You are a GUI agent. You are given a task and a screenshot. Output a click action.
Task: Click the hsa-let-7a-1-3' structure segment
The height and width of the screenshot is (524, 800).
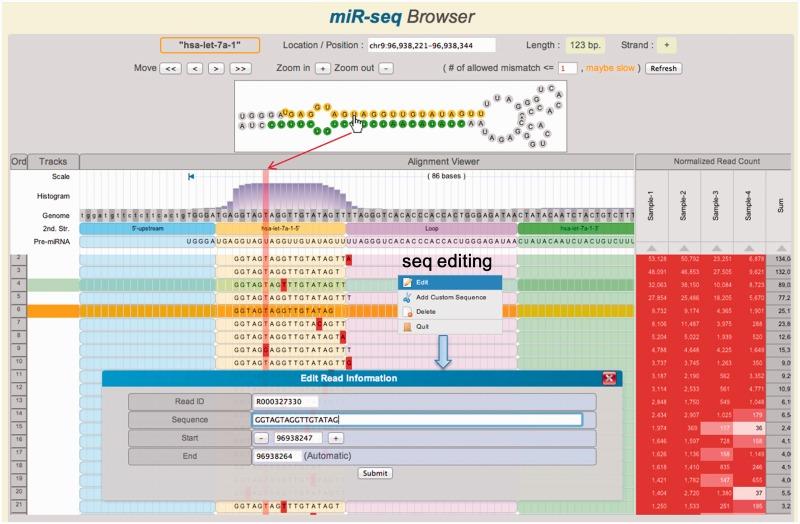pyautogui.click(x=576, y=229)
